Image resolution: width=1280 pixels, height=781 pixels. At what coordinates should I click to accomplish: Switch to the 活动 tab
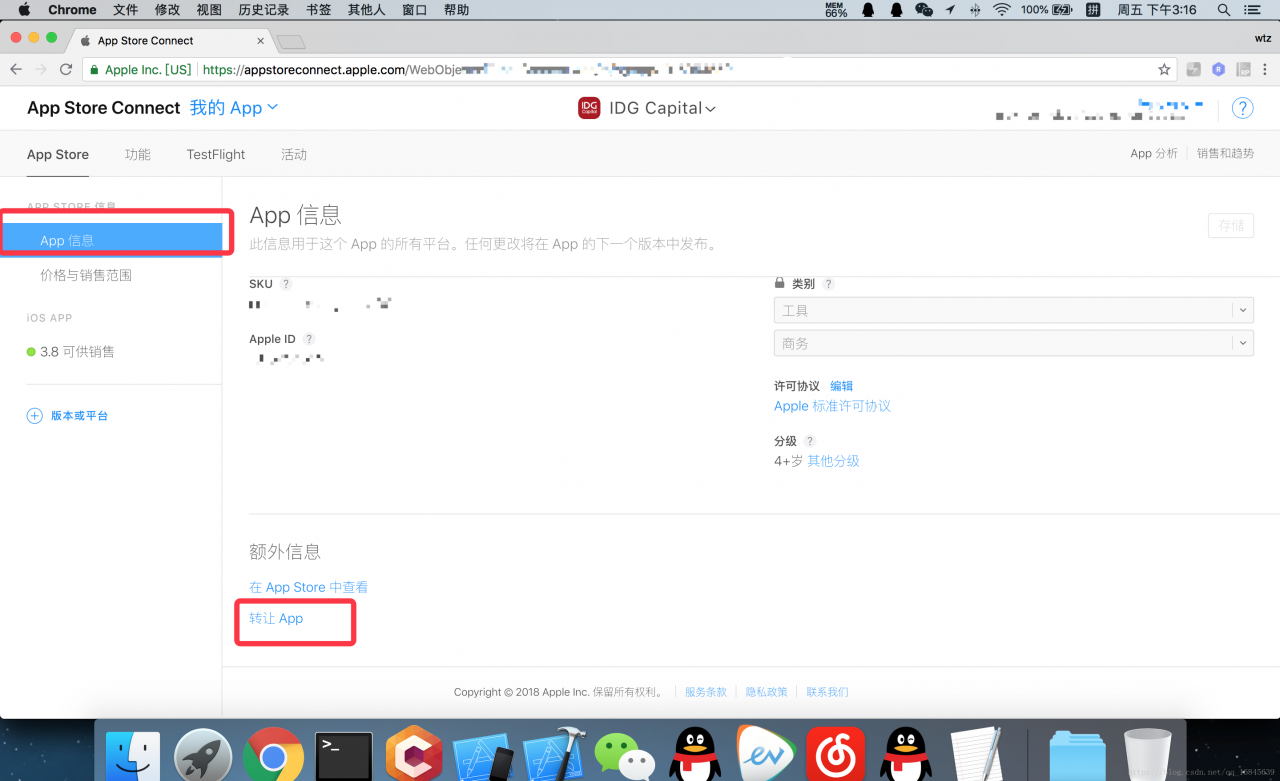294,154
